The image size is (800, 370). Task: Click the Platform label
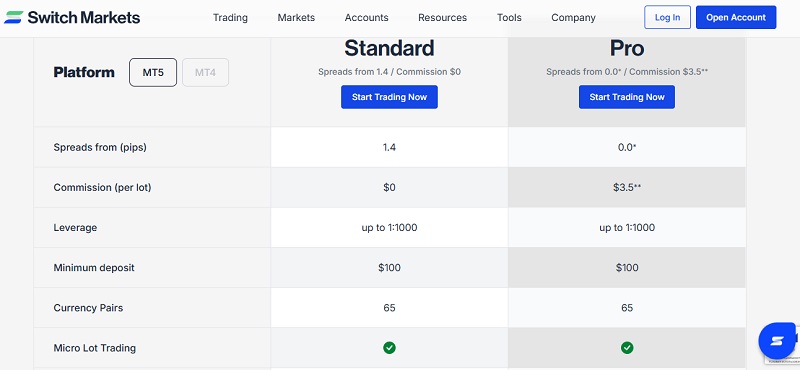tap(84, 72)
